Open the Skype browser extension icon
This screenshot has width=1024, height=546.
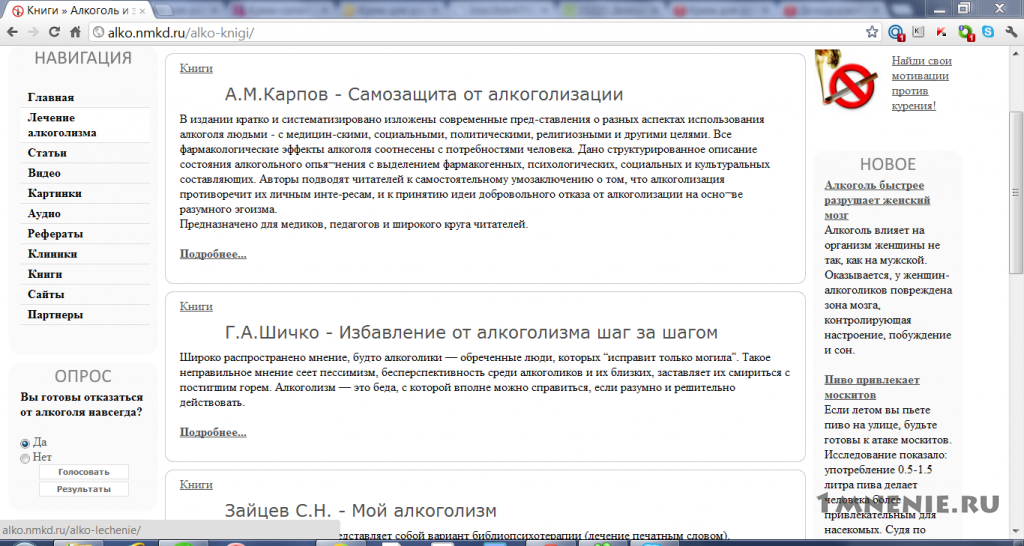[x=988, y=31]
